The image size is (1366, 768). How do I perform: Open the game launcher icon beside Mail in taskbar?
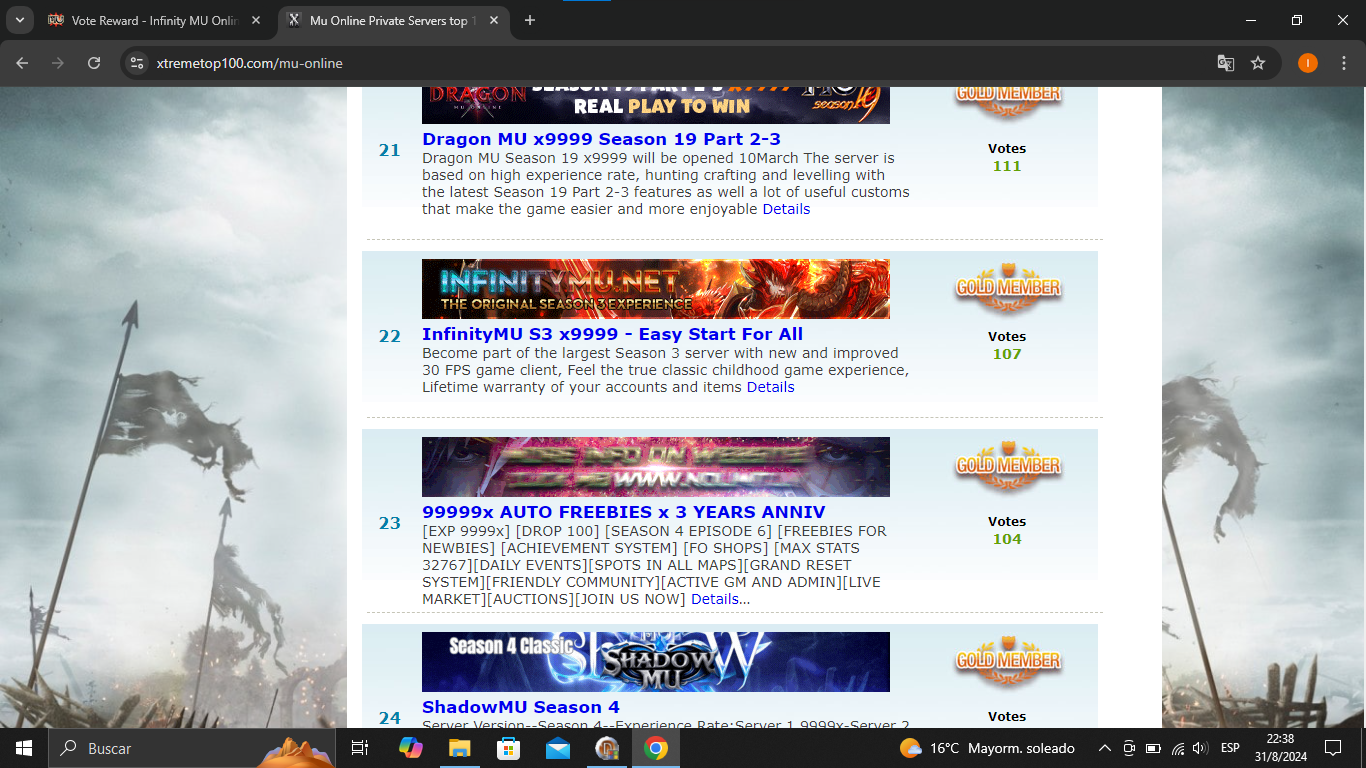(607, 748)
